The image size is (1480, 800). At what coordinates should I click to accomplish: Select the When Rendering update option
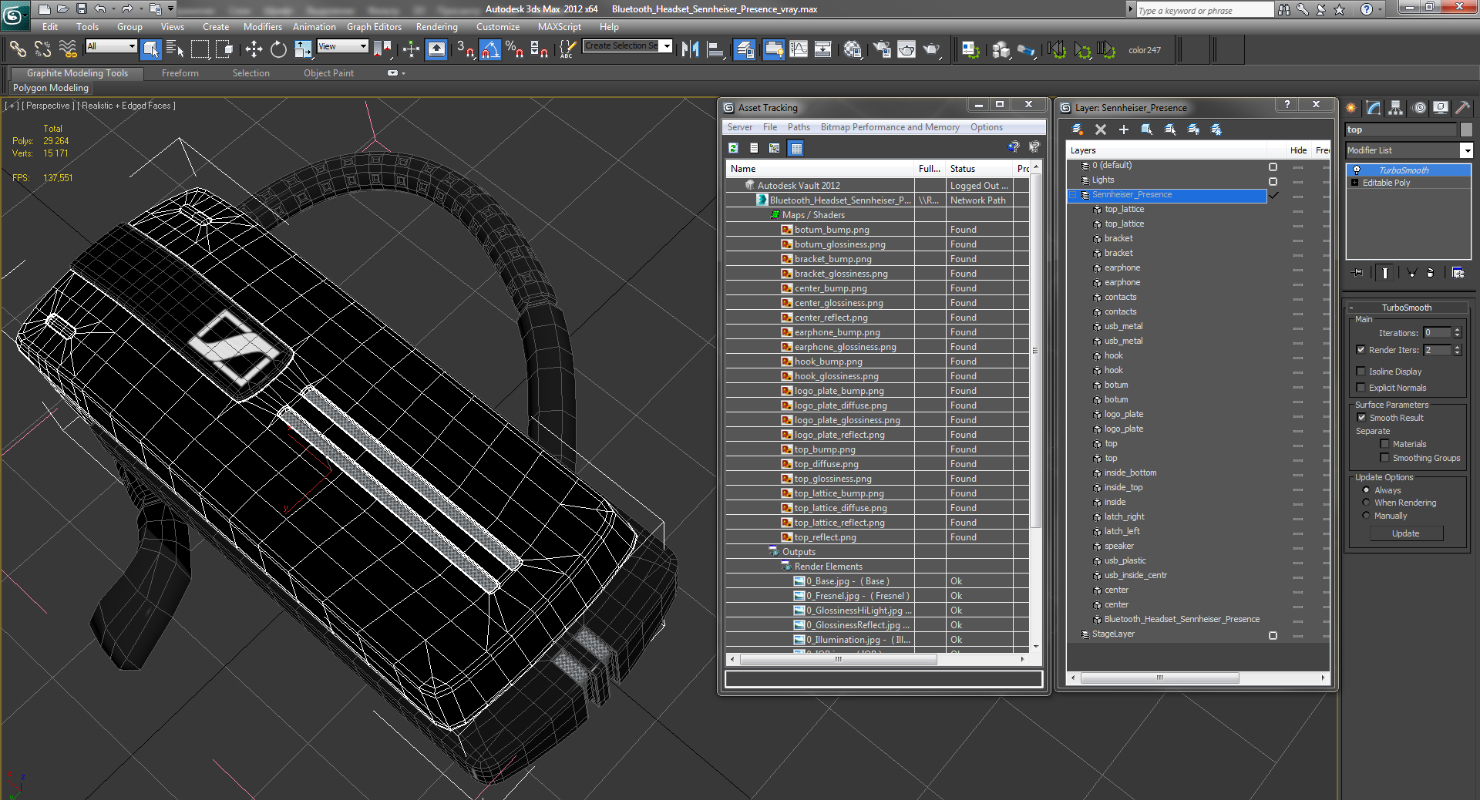tap(1367, 503)
